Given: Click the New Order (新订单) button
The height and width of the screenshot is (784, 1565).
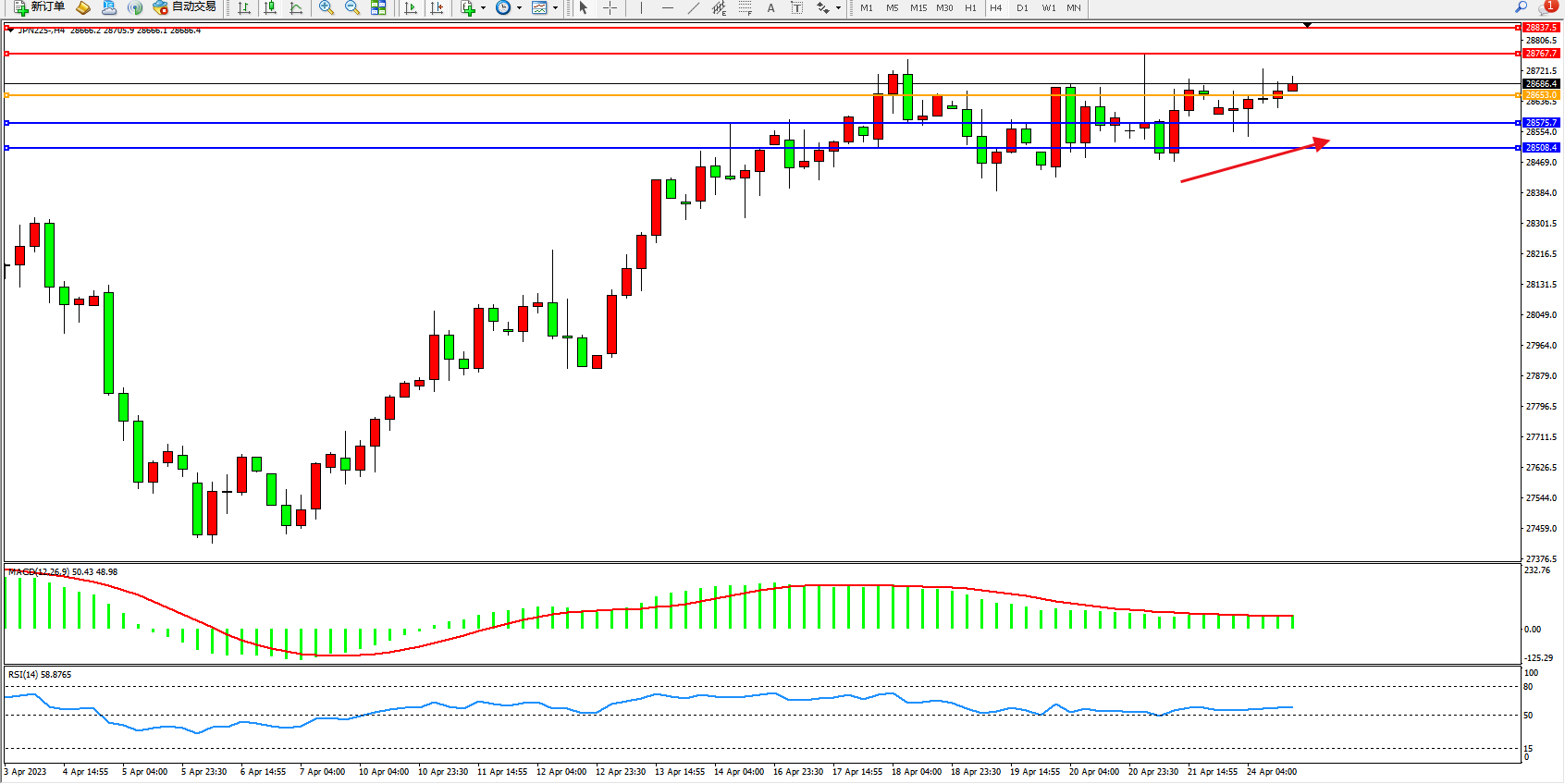Looking at the screenshot, I should coord(40,7).
